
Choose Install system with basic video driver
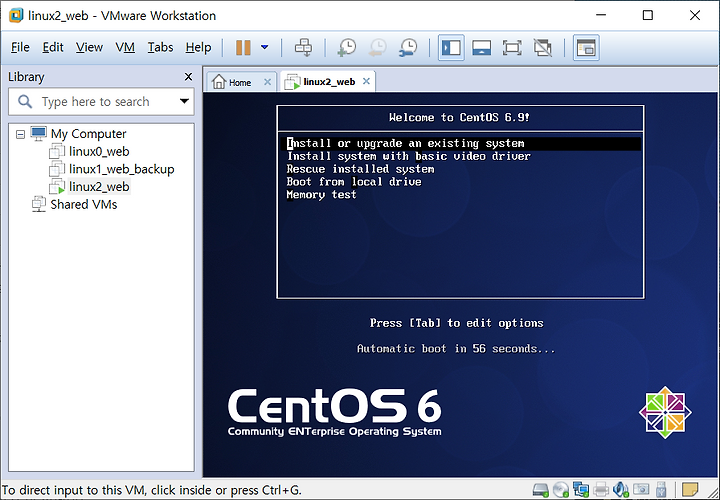[x=409, y=157]
